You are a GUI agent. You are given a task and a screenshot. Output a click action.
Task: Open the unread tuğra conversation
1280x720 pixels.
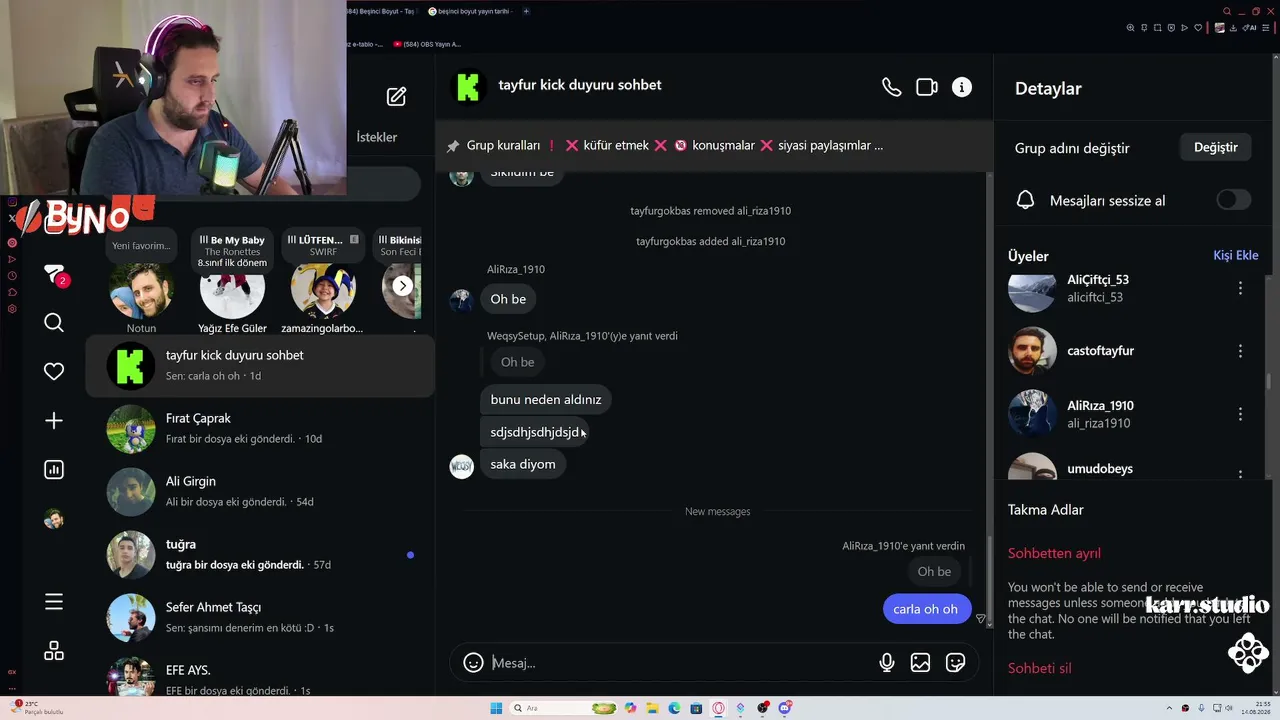pos(260,554)
